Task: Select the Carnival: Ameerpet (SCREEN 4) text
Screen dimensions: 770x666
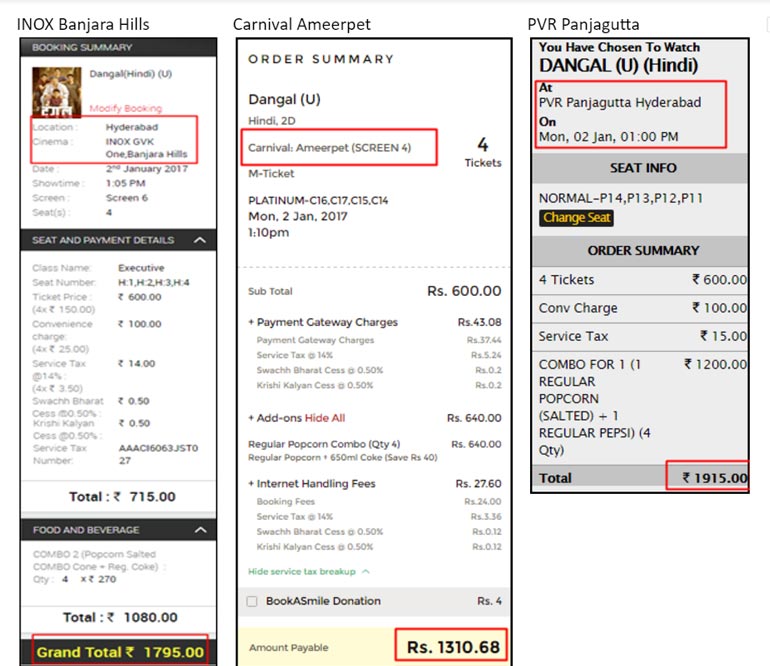Action: coord(329,148)
